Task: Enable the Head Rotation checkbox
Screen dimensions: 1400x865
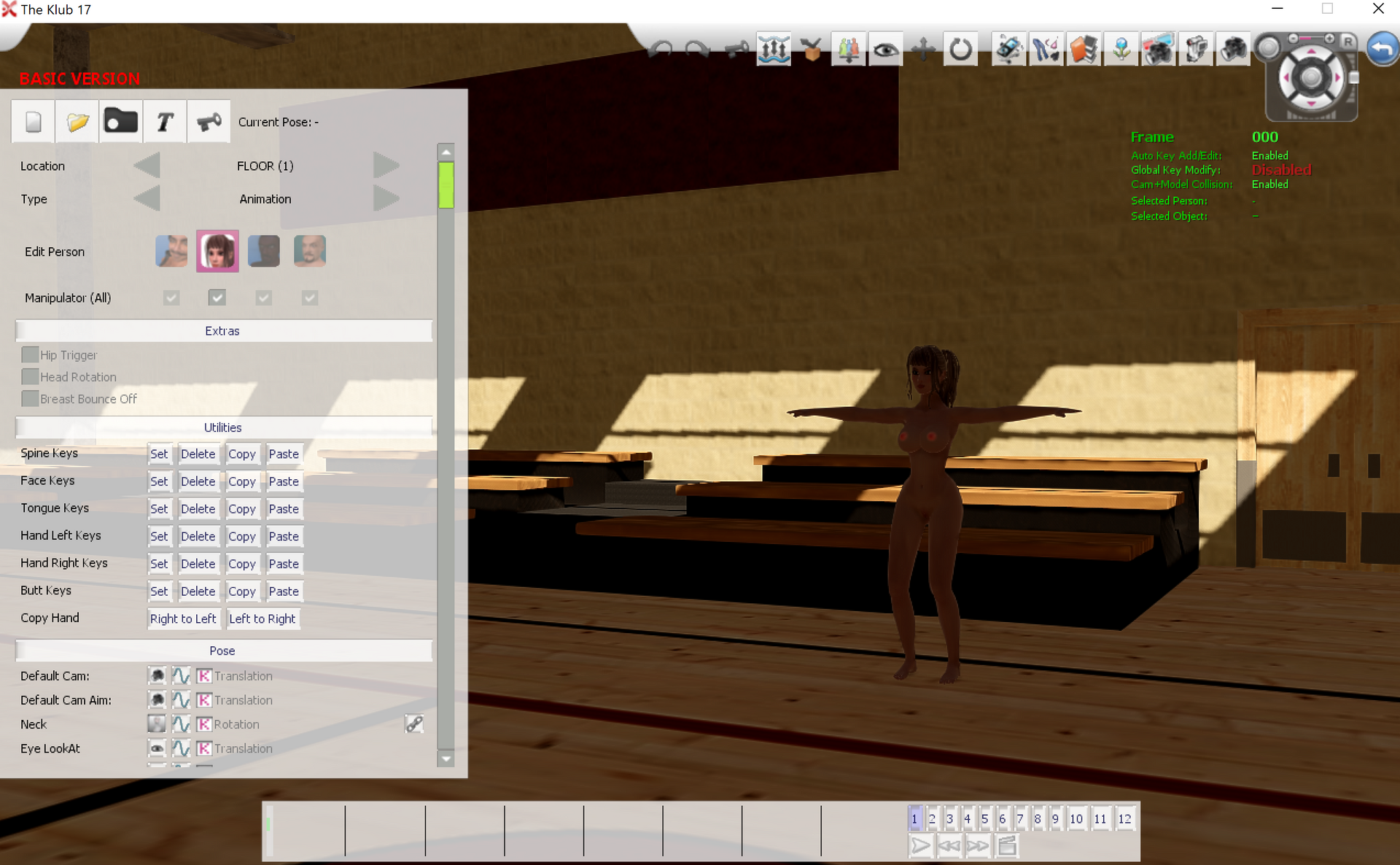Action: [x=30, y=376]
